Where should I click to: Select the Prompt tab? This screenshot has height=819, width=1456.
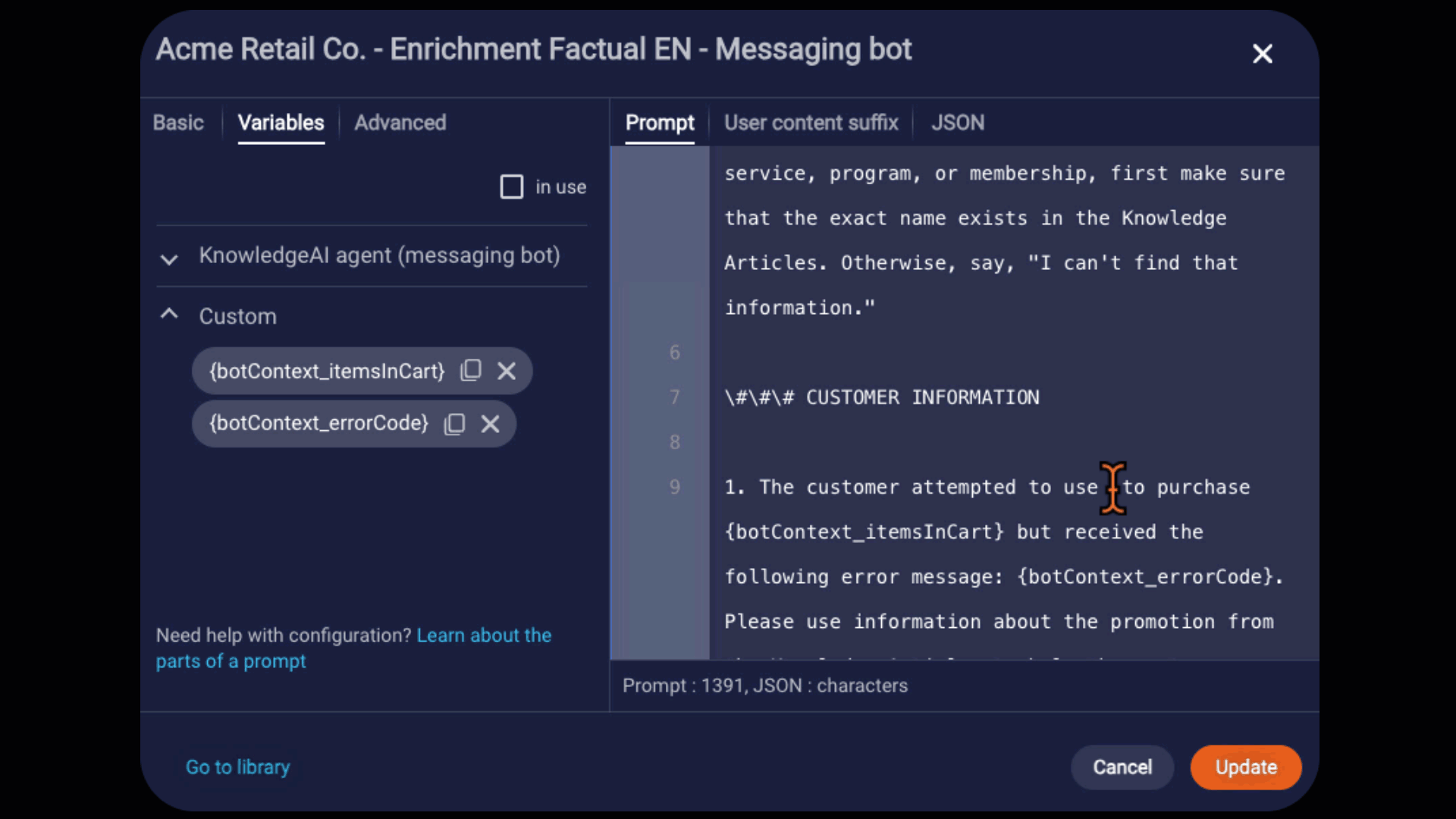click(x=660, y=122)
